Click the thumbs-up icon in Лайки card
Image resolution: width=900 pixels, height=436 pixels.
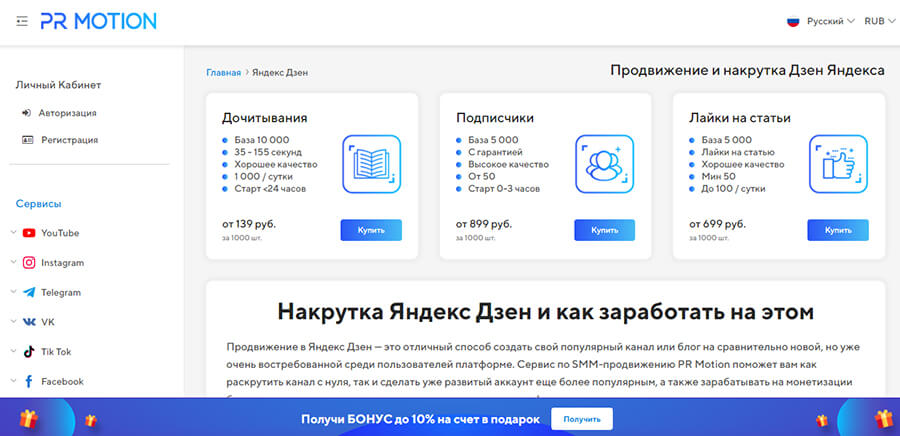coord(838,163)
